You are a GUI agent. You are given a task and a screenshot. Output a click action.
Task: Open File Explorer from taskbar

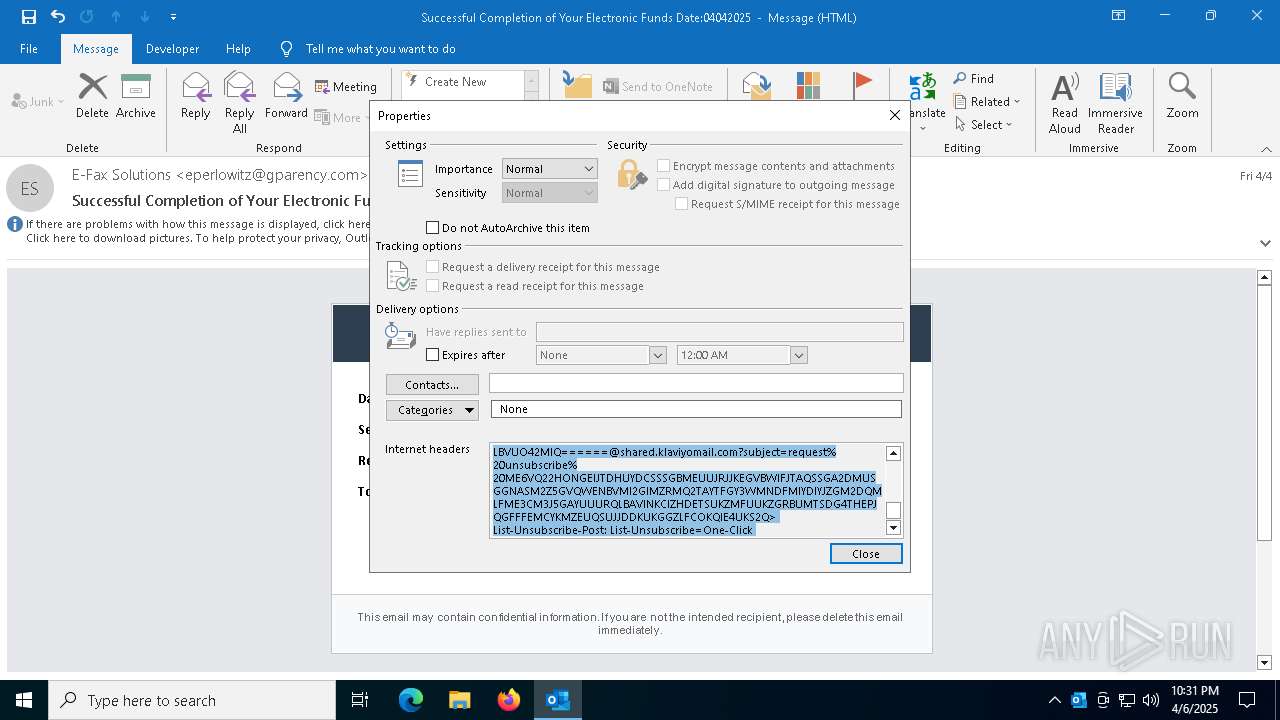[x=459, y=700]
